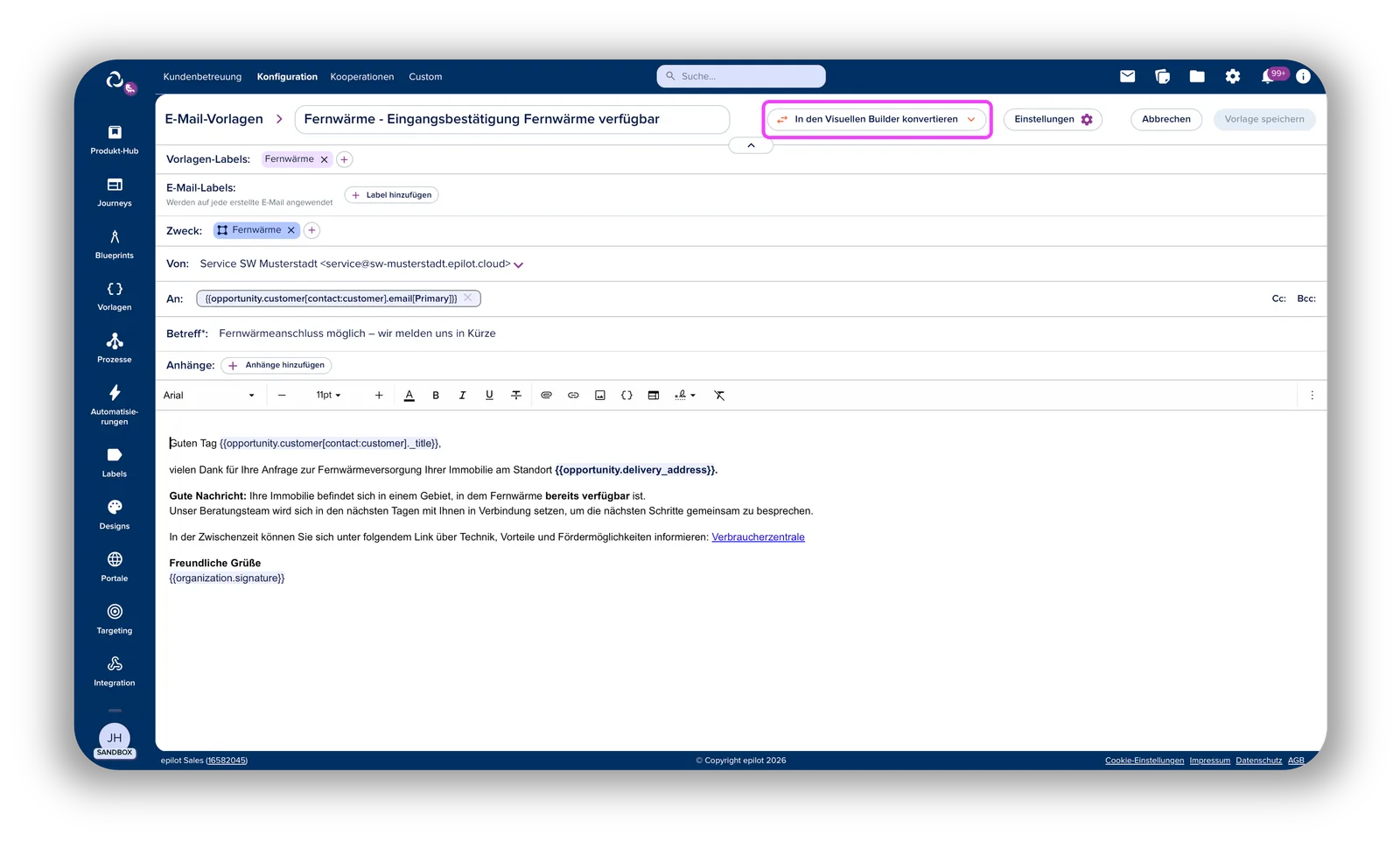Open the Blueprints section
Screen dimensions: 1400x842
pos(115,244)
